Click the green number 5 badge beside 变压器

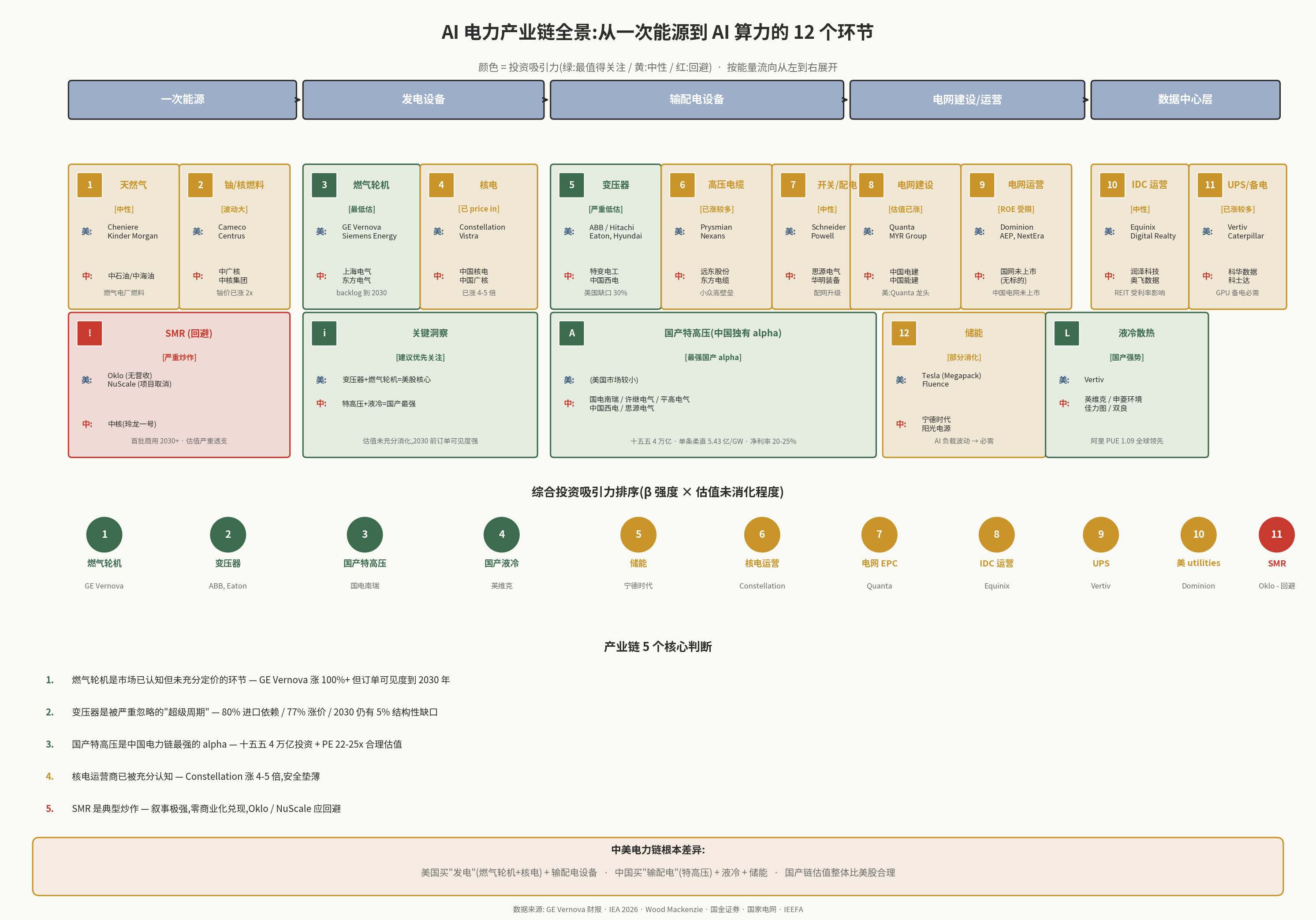point(571,185)
